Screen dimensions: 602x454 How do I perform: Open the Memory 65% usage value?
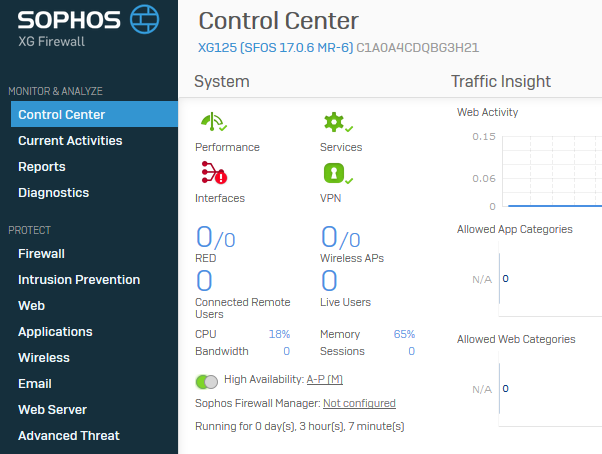(x=404, y=334)
